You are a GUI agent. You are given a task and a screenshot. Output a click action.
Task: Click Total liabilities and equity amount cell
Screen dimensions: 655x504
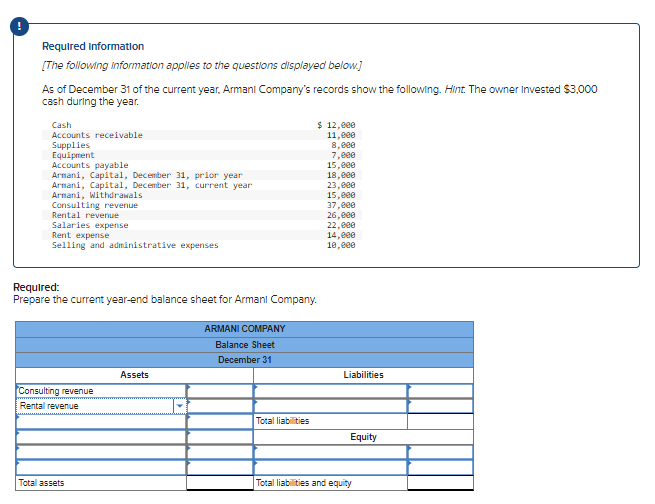tap(440, 483)
